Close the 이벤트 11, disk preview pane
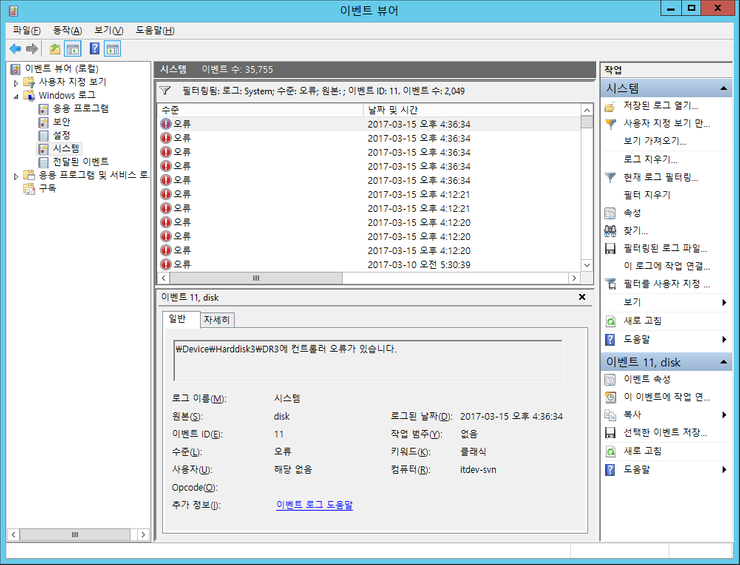The image size is (740, 565). [582, 297]
